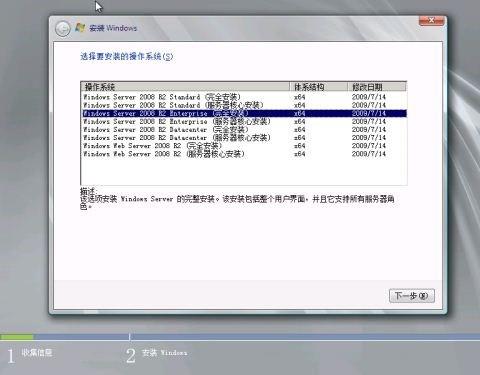
Task: Click the back arrow icon
Action: pos(62,29)
